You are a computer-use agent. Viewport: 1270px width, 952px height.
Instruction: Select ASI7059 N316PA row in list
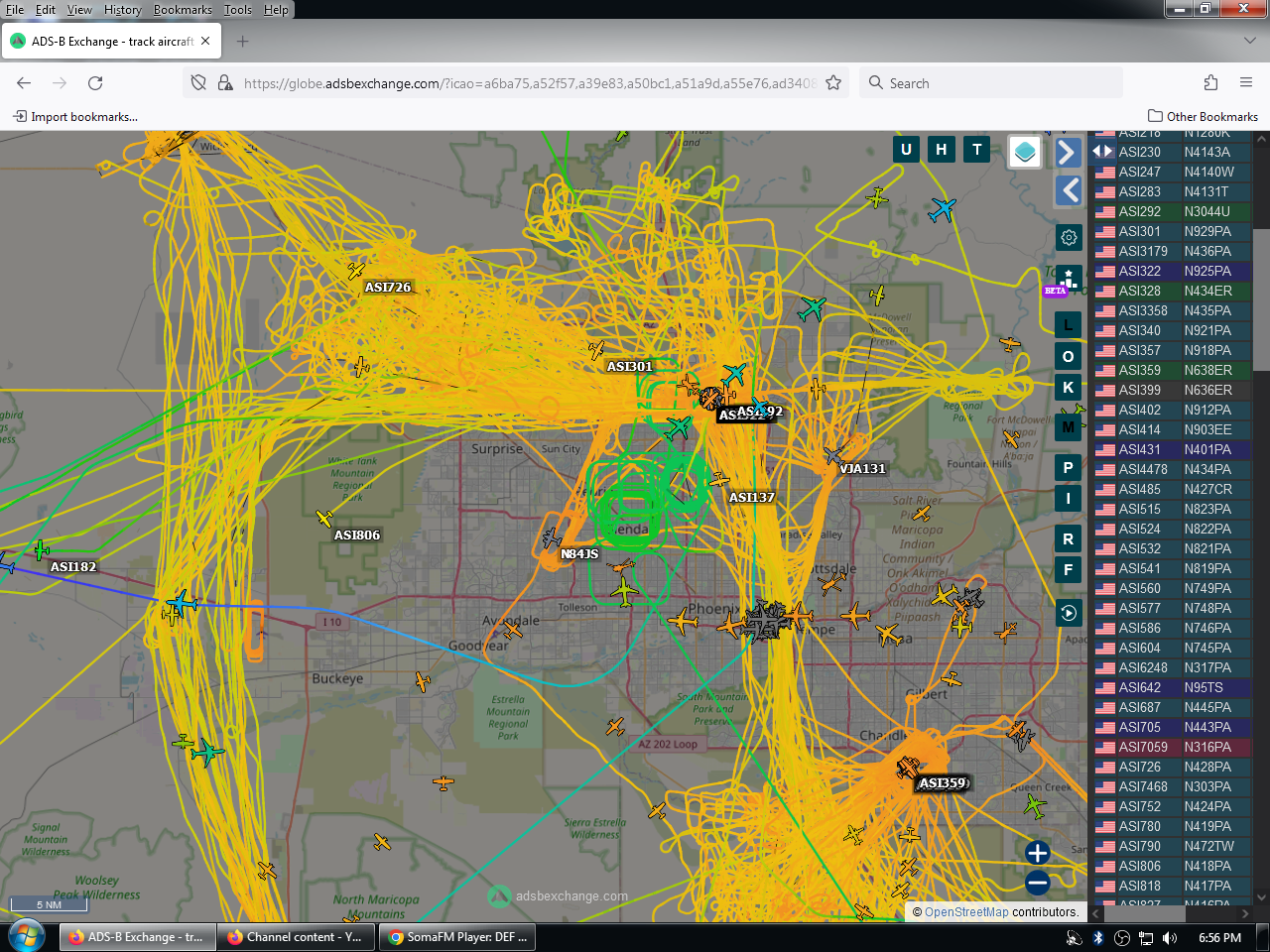point(1171,747)
